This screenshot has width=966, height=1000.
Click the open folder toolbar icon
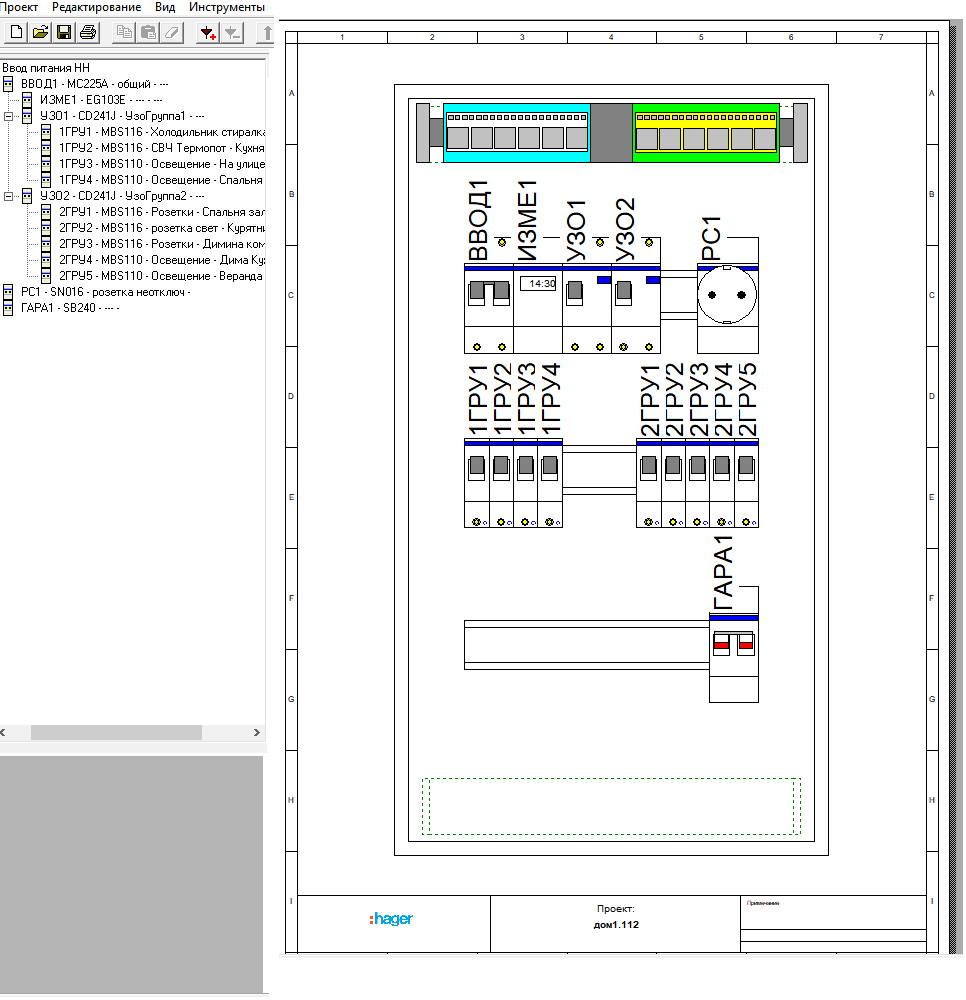click(40, 33)
